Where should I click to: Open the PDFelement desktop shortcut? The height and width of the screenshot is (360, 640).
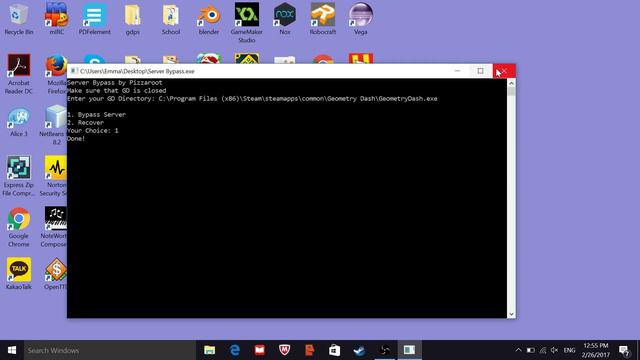click(94, 19)
